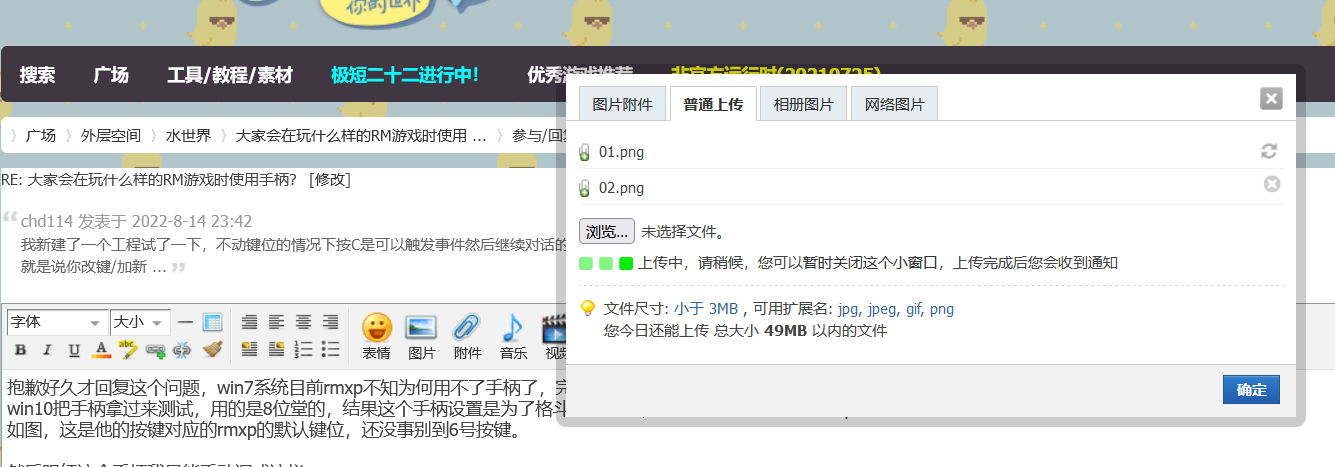Click the quoted post header by chd114
Viewport: 1335px width, 467px height.
coord(136,221)
